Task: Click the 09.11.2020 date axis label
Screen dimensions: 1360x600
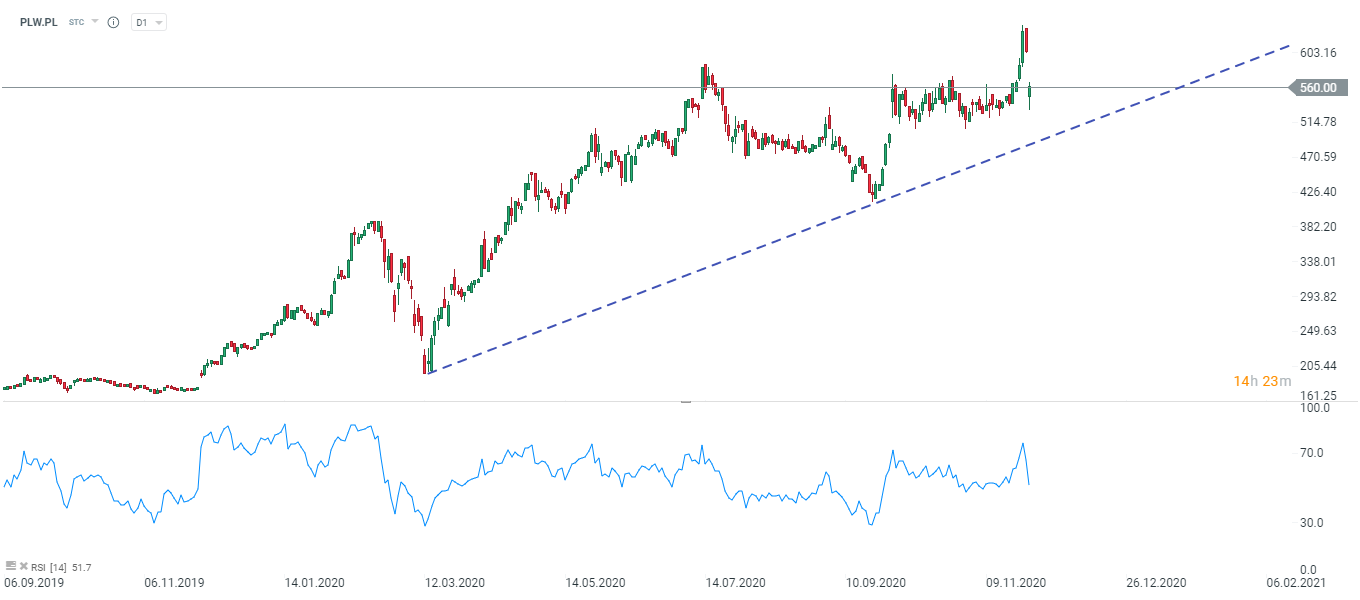Action: (1017, 582)
